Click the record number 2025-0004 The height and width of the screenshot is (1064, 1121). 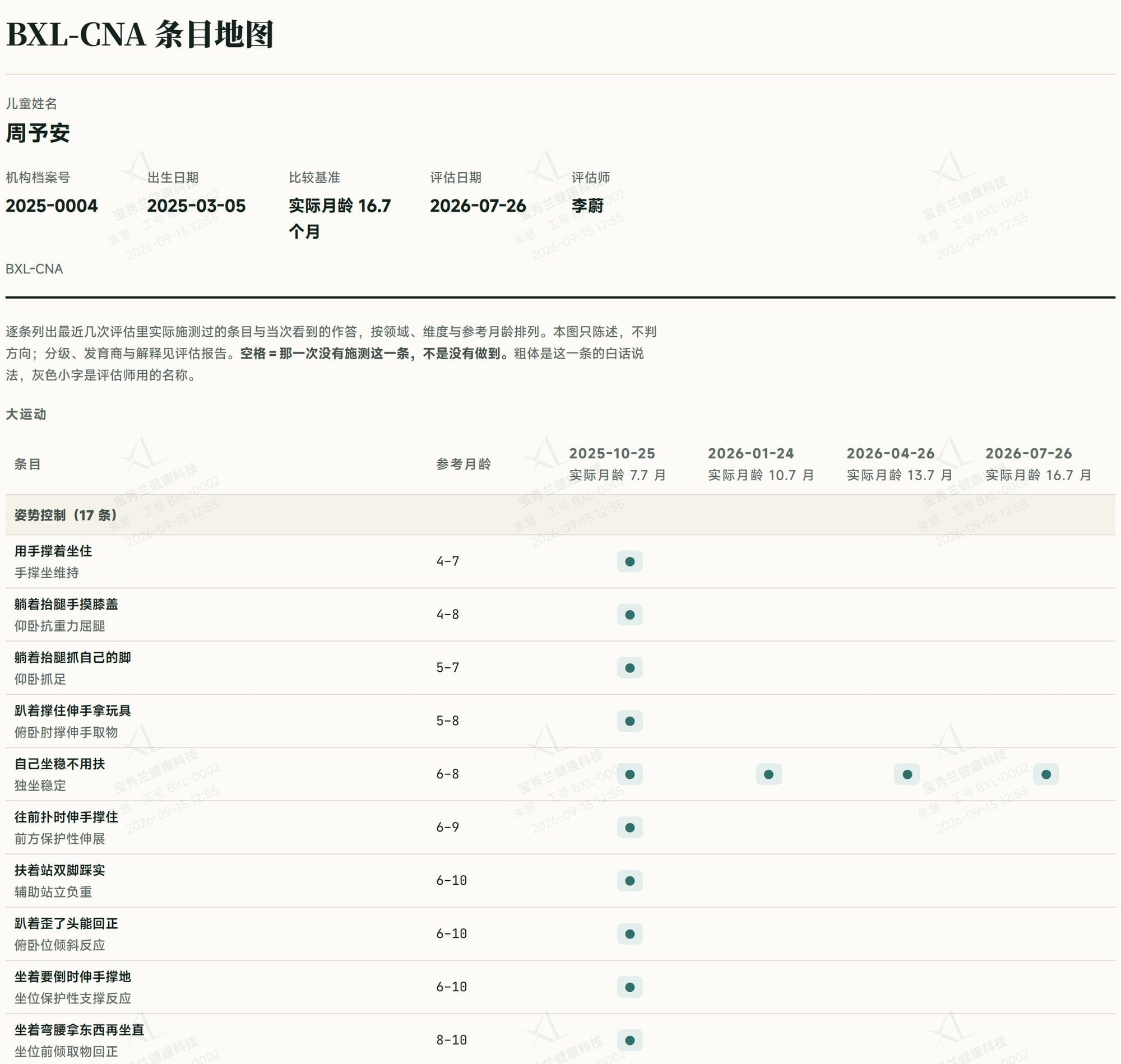[x=52, y=205]
